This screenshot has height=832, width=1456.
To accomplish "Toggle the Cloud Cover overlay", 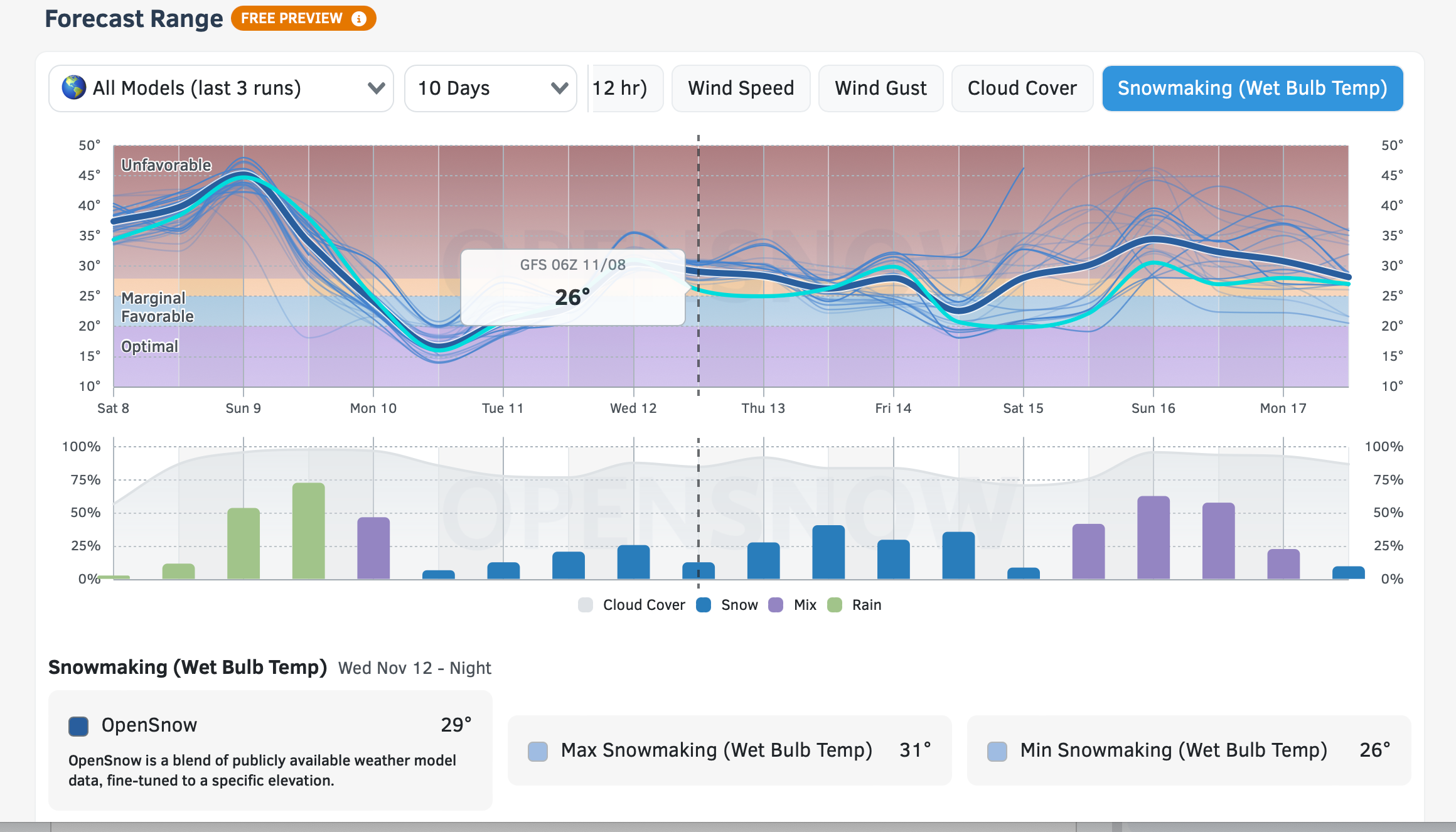I will [1022, 88].
